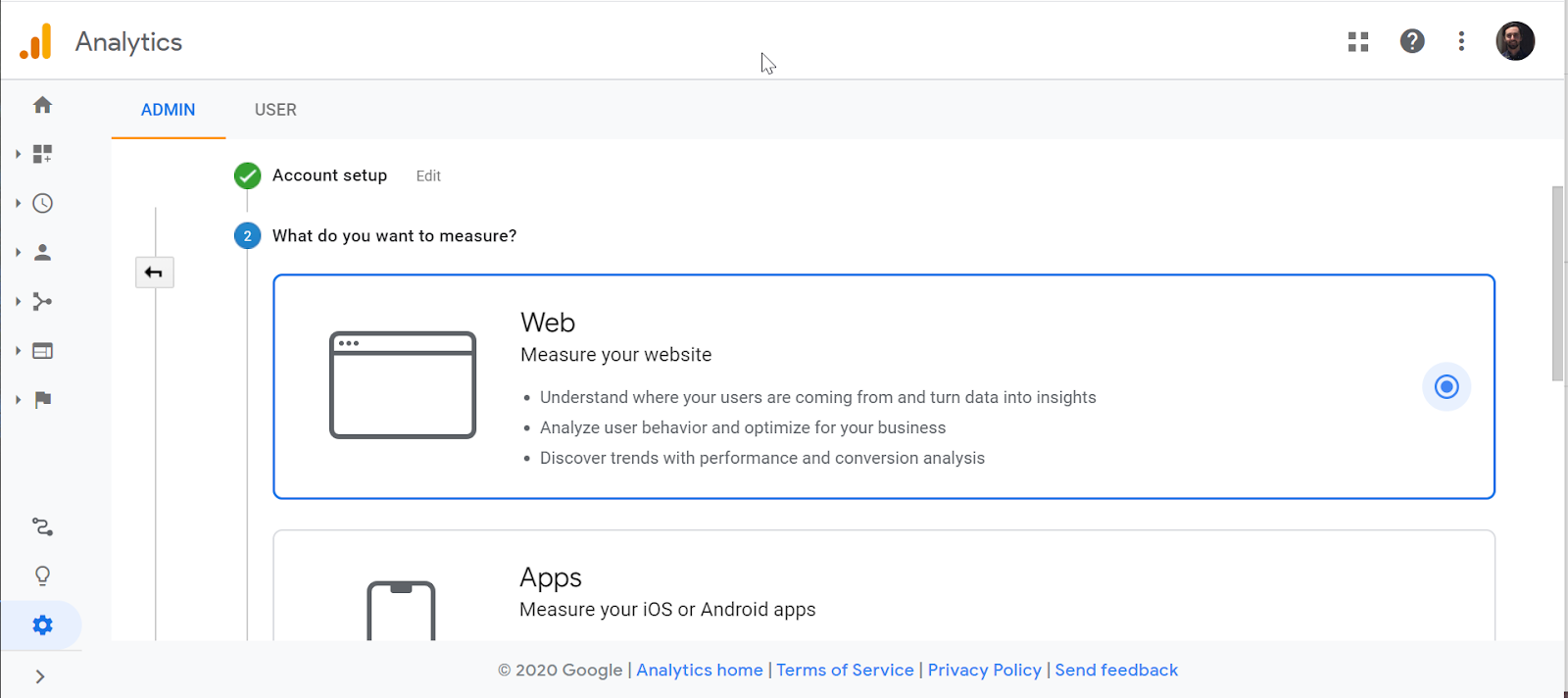This screenshot has width=1568, height=698.
Task: Switch to the USER tab
Action: [x=275, y=110]
